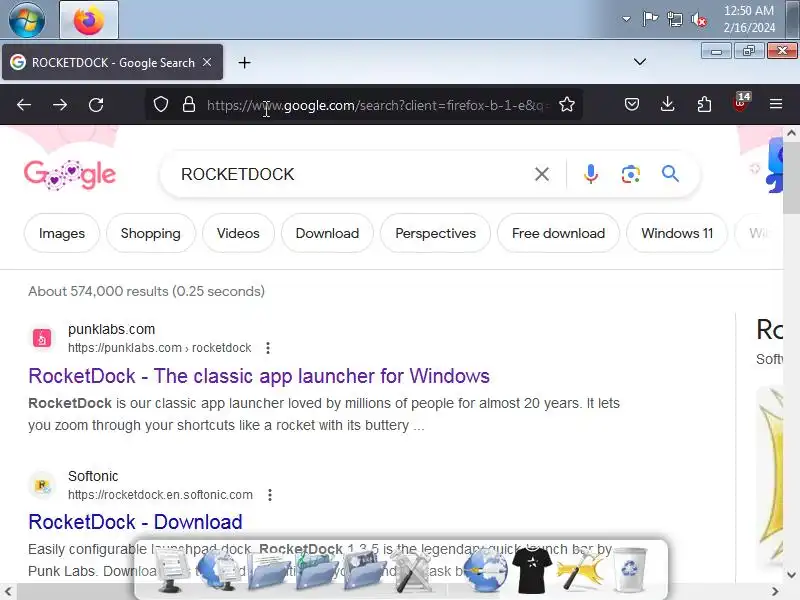
Task: Open the Windows Start menu orb
Action: pos(27,20)
